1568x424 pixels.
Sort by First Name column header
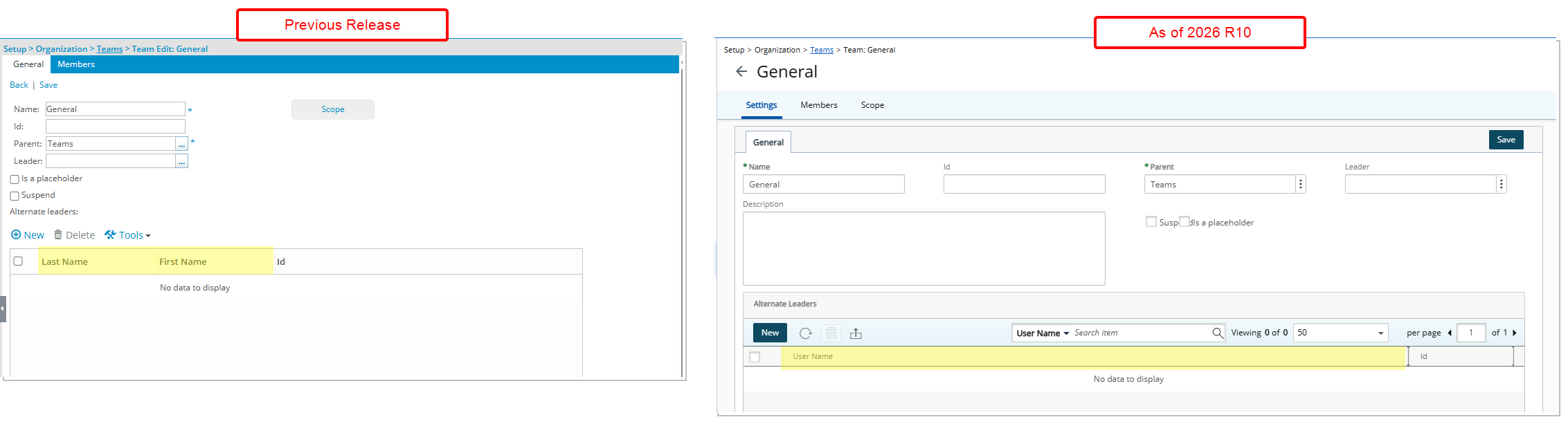tap(183, 262)
